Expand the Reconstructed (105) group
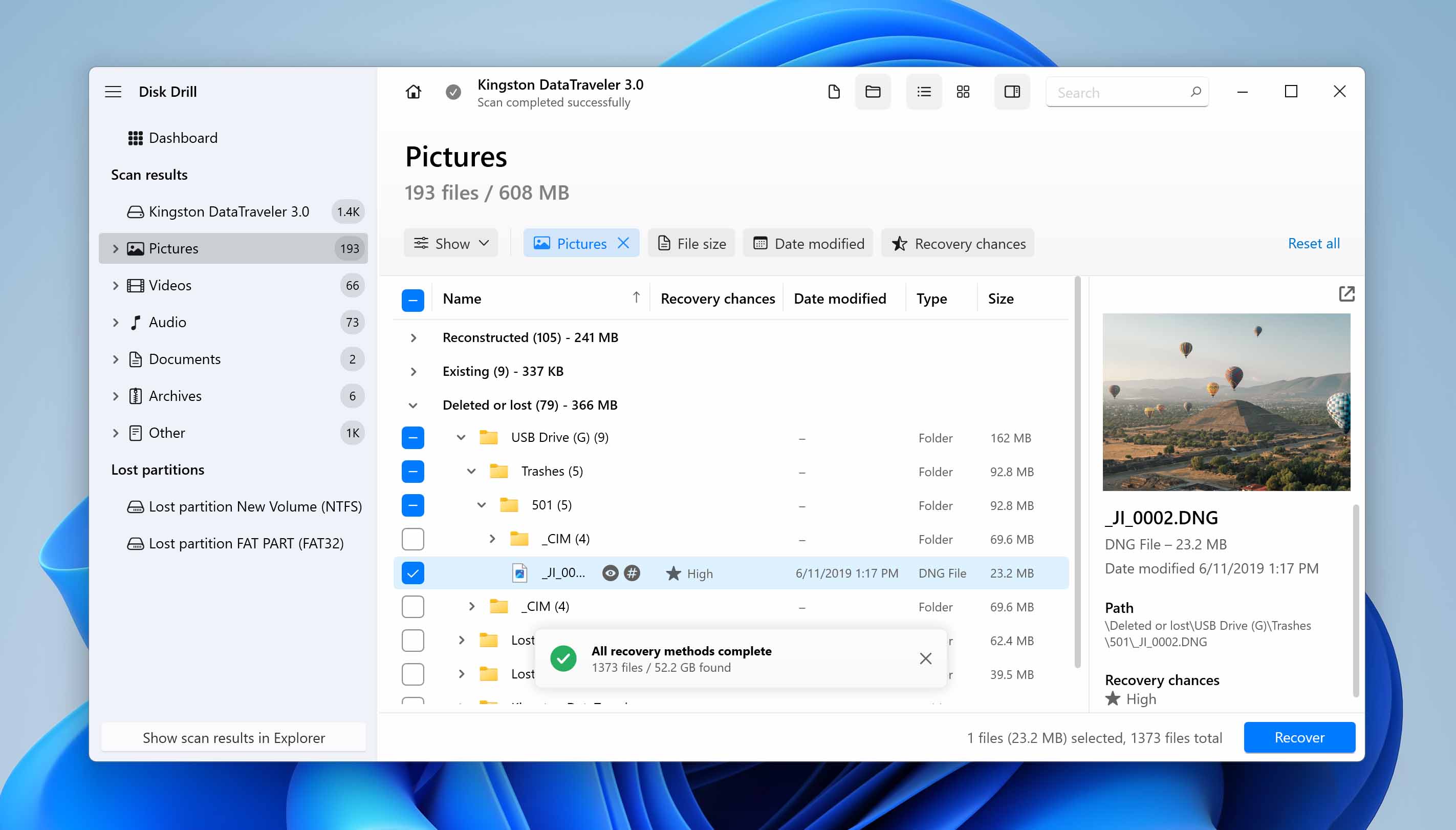 pyautogui.click(x=414, y=337)
